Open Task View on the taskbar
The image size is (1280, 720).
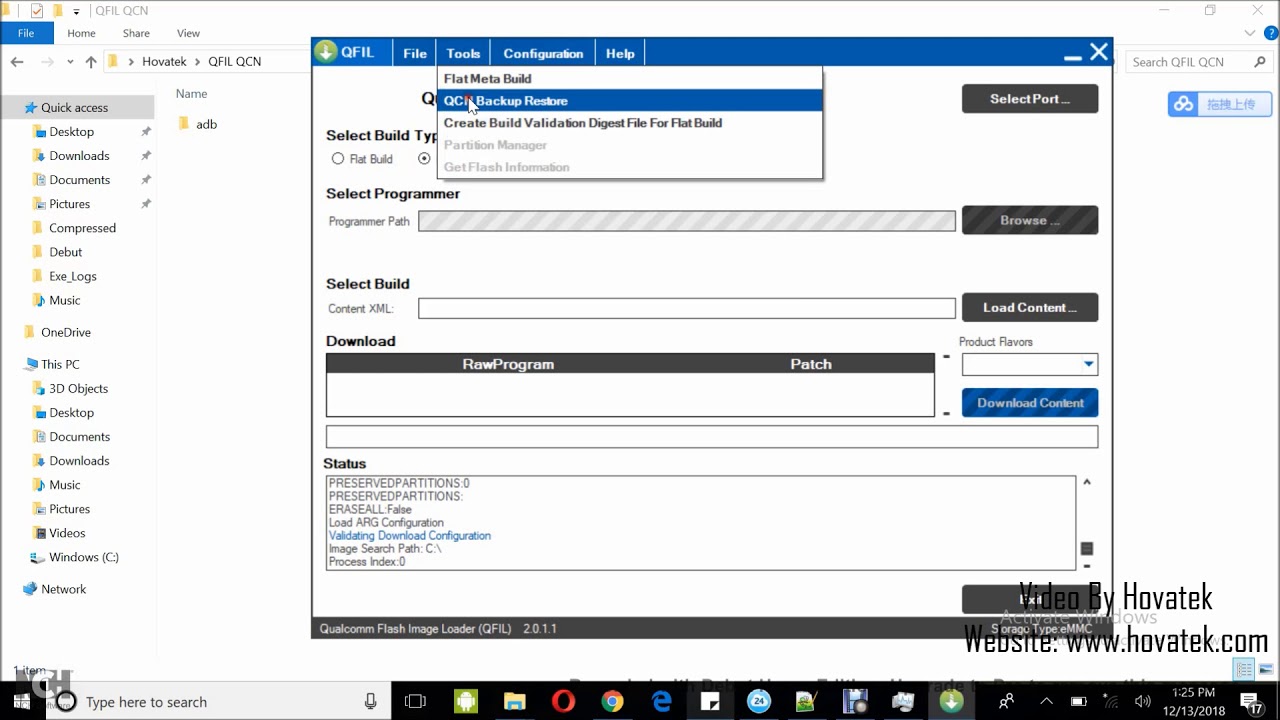click(x=415, y=702)
